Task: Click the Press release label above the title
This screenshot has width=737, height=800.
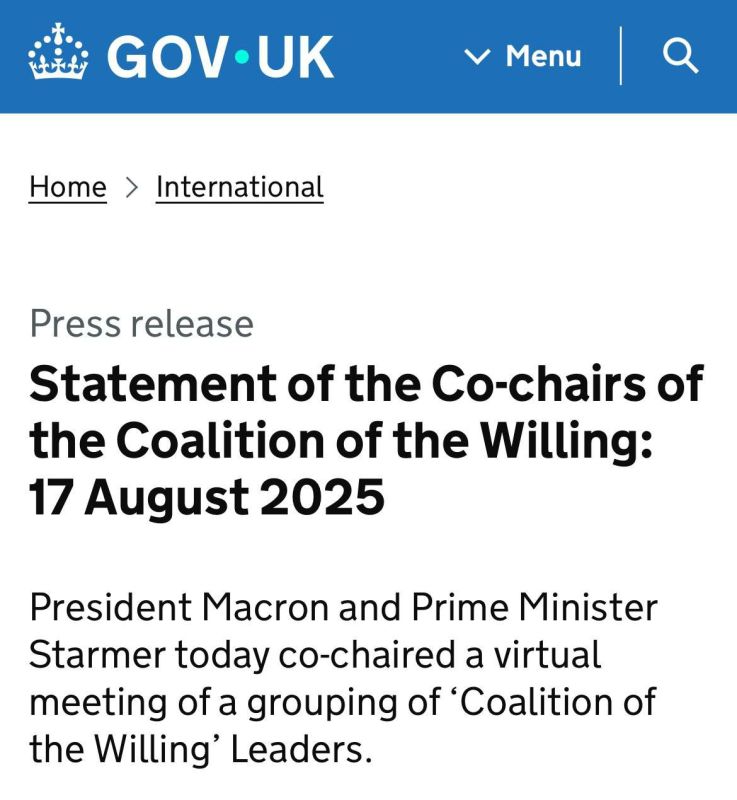Action: click(x=142, y=323)
